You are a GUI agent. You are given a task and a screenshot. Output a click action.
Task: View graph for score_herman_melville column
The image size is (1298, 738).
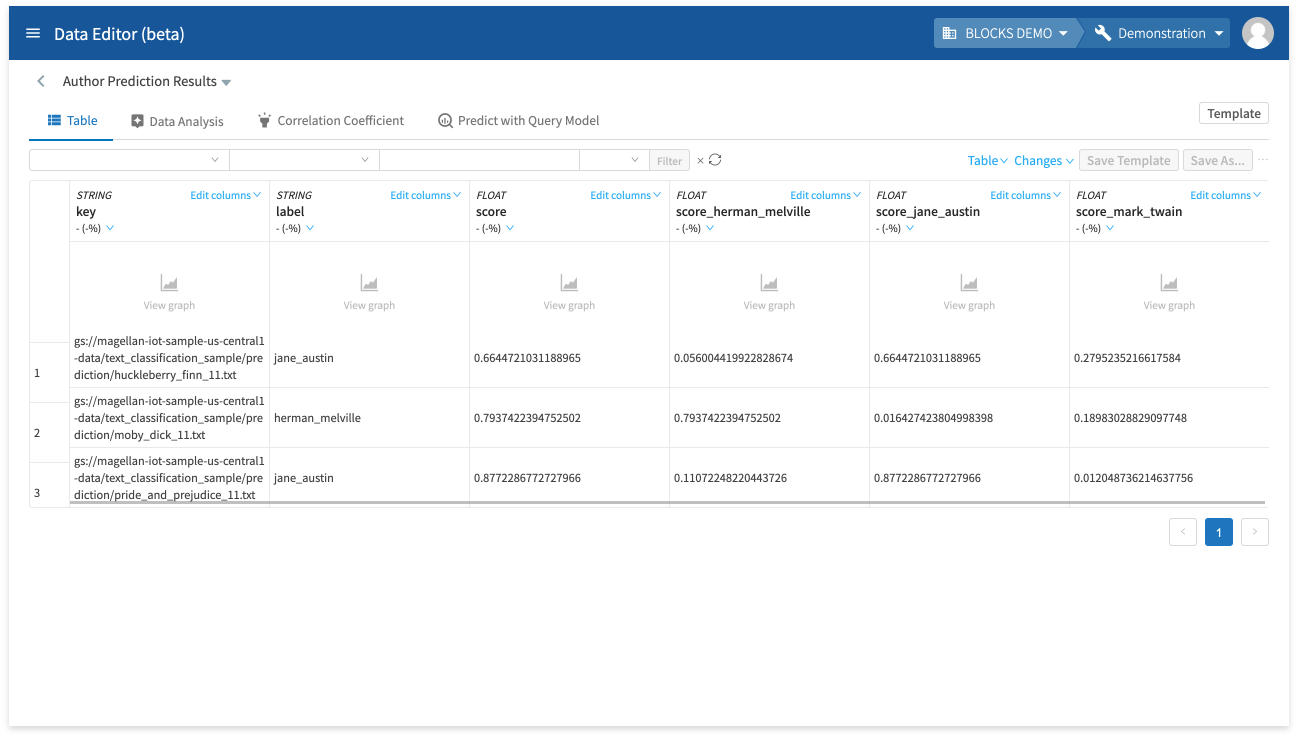click(769, 293)
